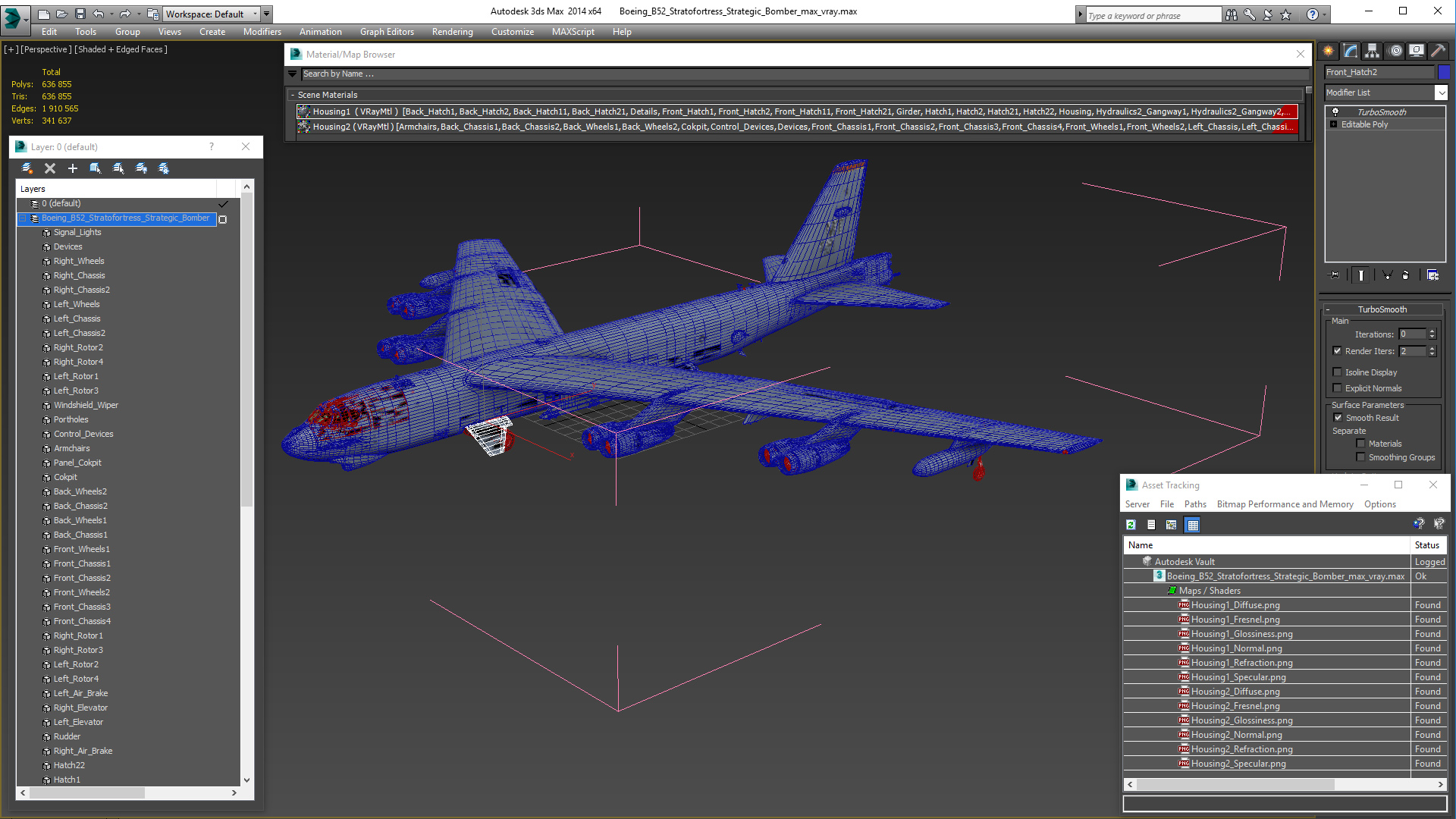Click Delete layer X icon
1456x819 pixels.
click(x=50, y=168)
